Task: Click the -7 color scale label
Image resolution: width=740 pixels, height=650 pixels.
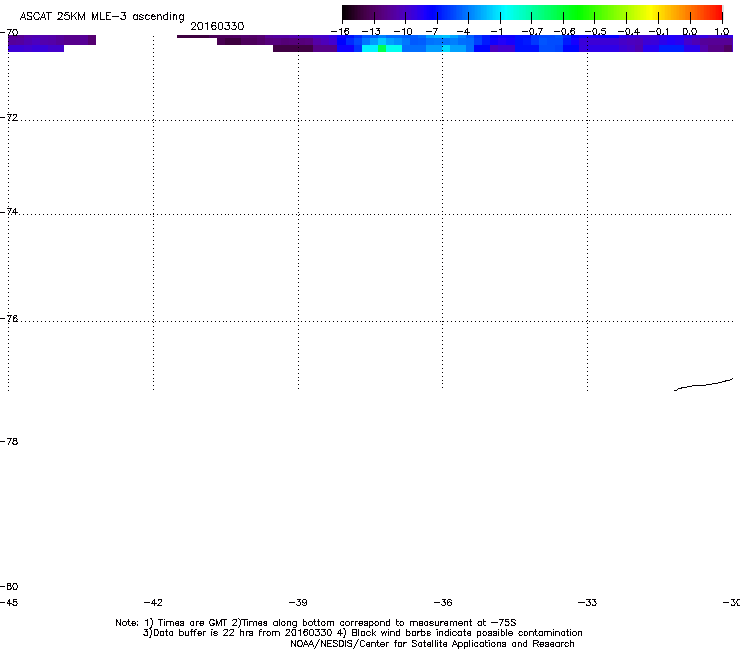Action: [x=432, y=32]
